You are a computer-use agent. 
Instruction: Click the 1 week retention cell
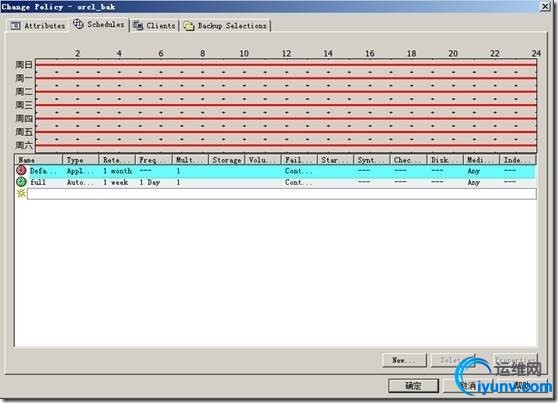tap(116, 182)
